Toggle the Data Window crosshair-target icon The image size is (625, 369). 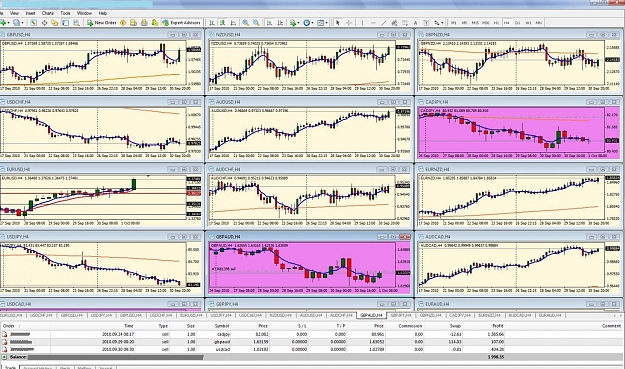44,23
